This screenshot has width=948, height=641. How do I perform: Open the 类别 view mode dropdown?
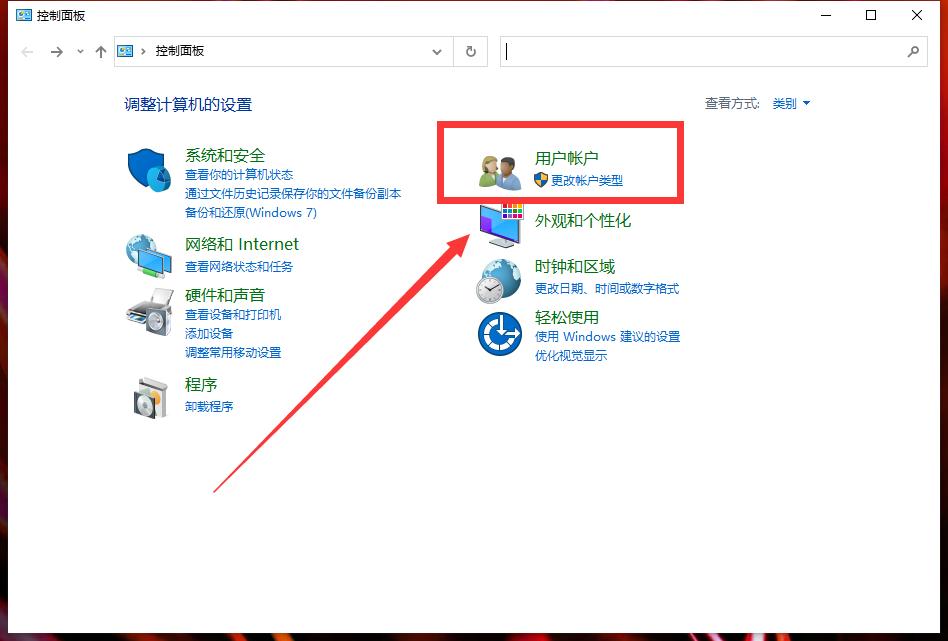[790, 102]
